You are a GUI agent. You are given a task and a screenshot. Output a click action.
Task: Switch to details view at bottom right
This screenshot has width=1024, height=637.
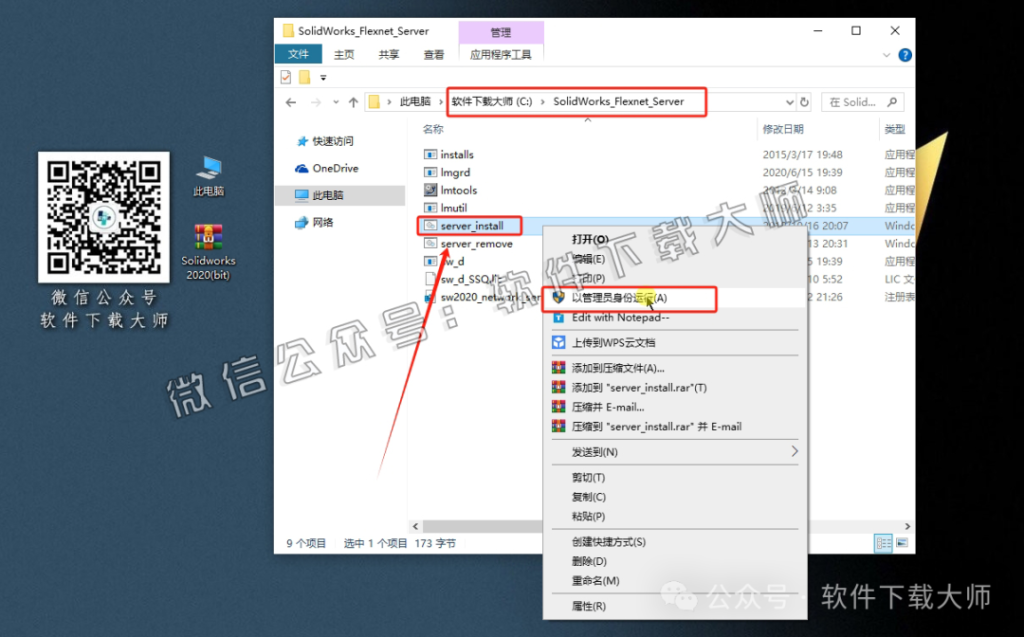[x=883, y=543]
